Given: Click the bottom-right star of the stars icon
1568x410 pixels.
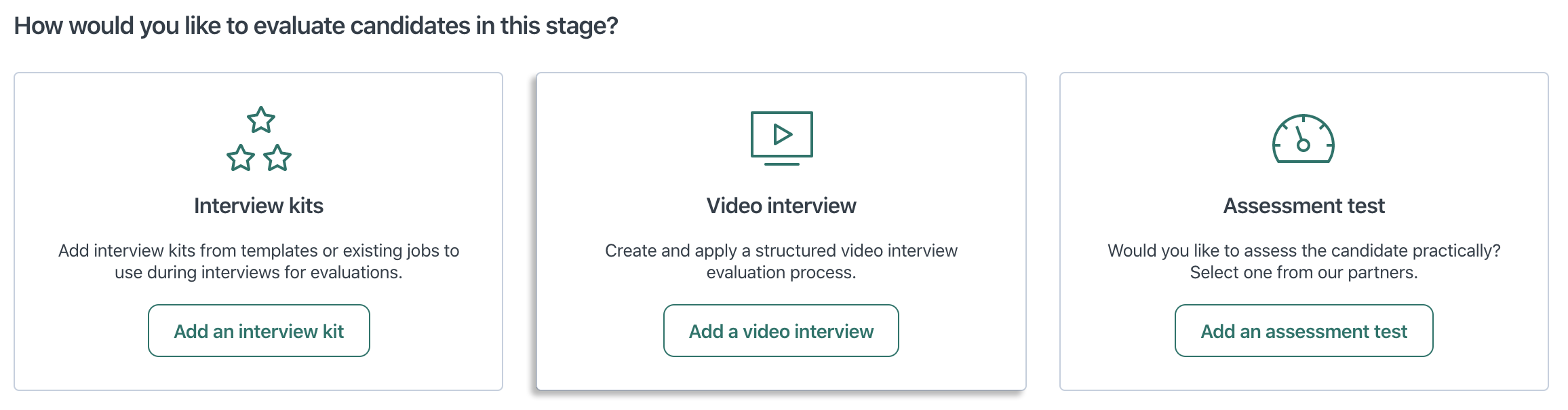Looking at the screenshot, I should [277, 157].
